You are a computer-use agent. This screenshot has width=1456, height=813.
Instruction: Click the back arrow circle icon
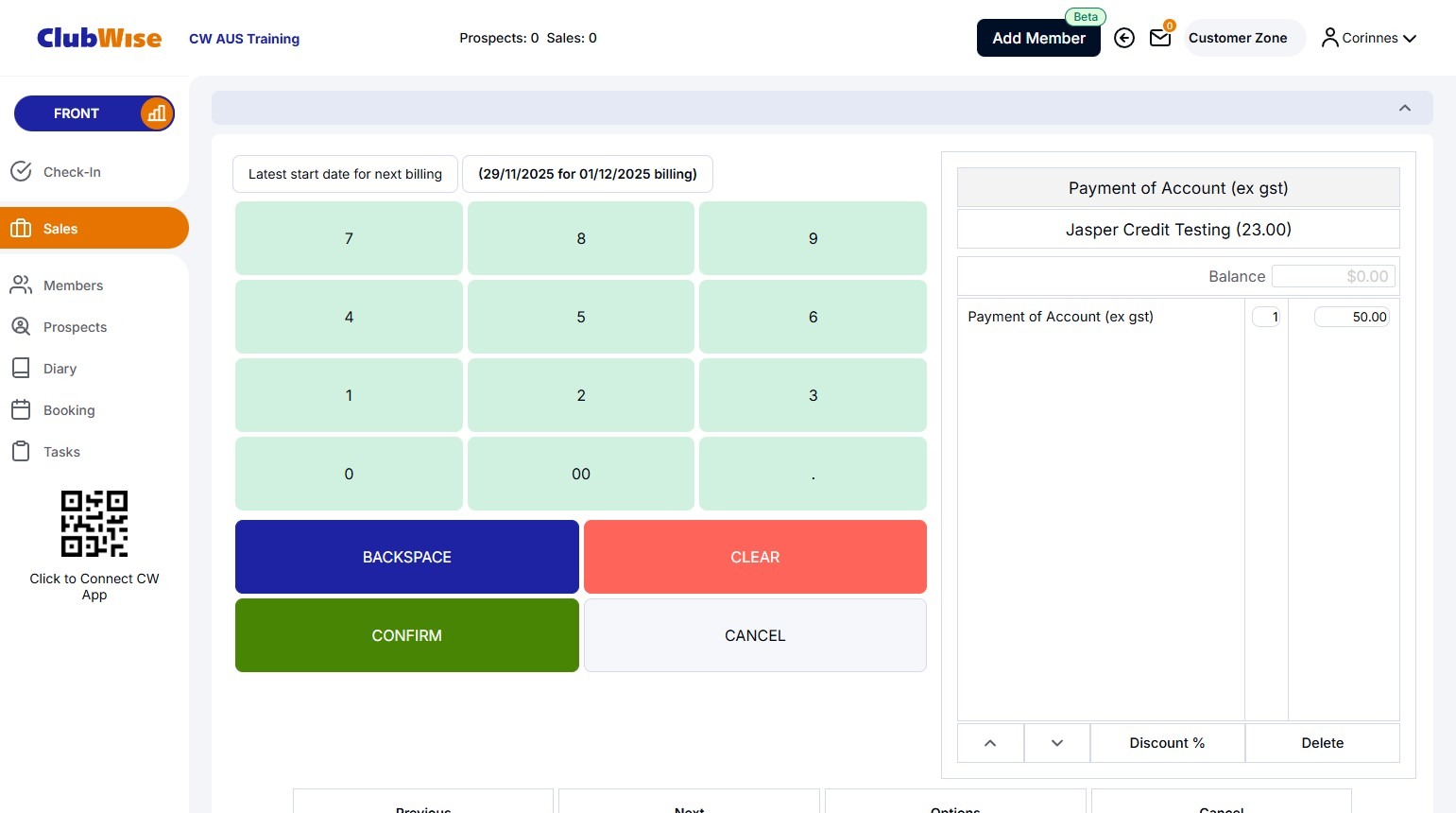[x=1124, y=38]
